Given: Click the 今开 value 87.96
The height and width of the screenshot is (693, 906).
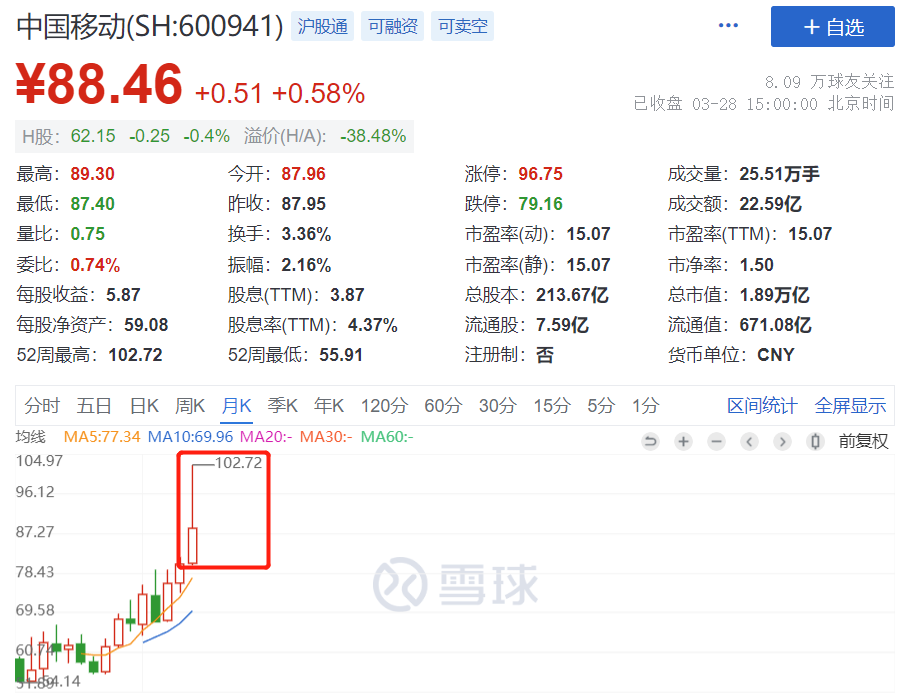Looking at the screenshot, I should 303,174.
